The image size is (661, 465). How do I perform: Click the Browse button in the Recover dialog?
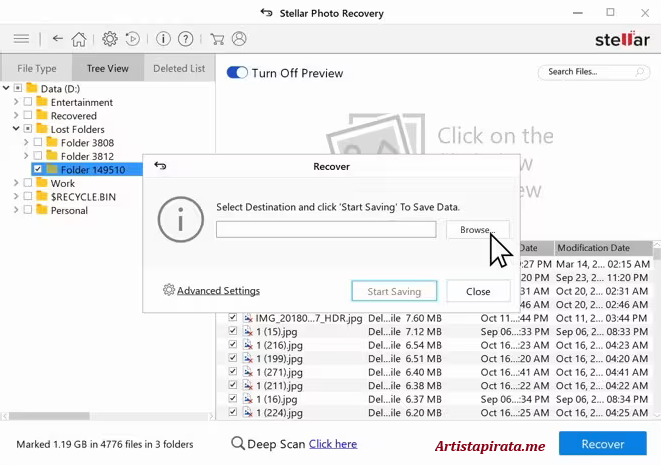pyautogui.click(x=478, y=230)
